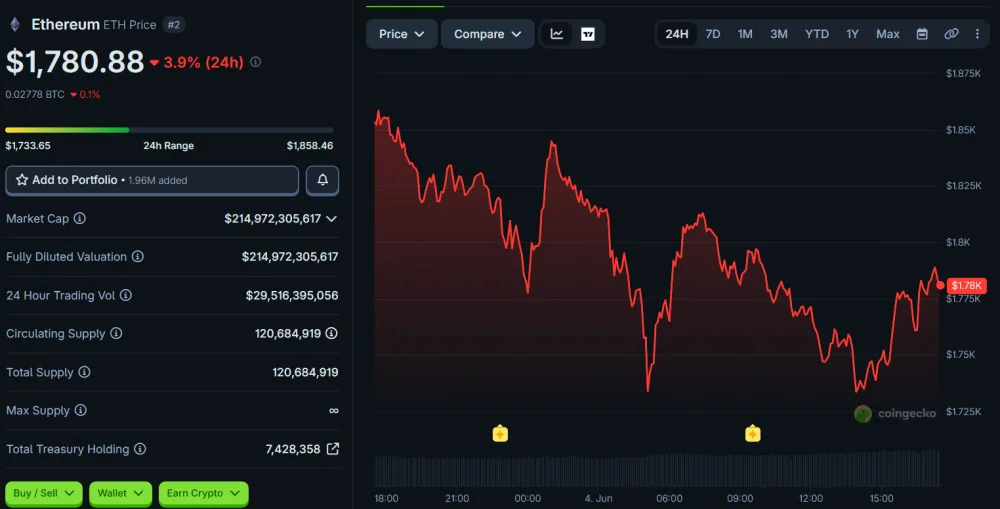The width and height of the screenshot is (1000, 509).
Task: Switch to TradingView chart icon
Action: (588, 34)
